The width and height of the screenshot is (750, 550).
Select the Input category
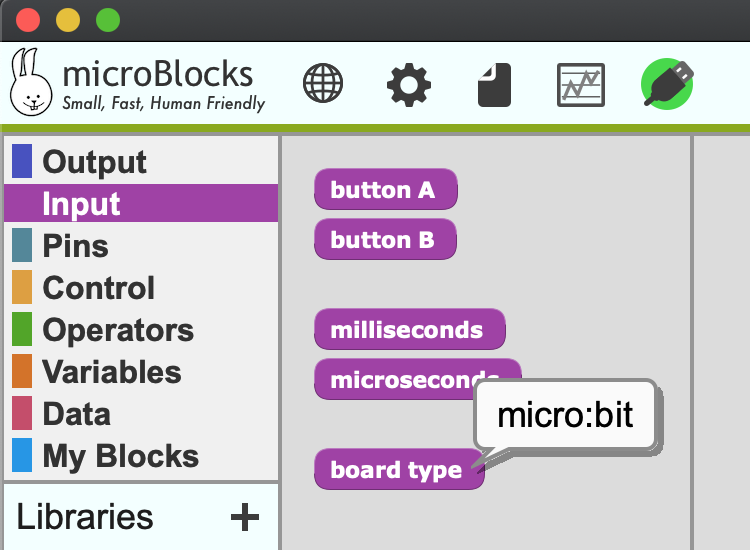click(81, 204)
